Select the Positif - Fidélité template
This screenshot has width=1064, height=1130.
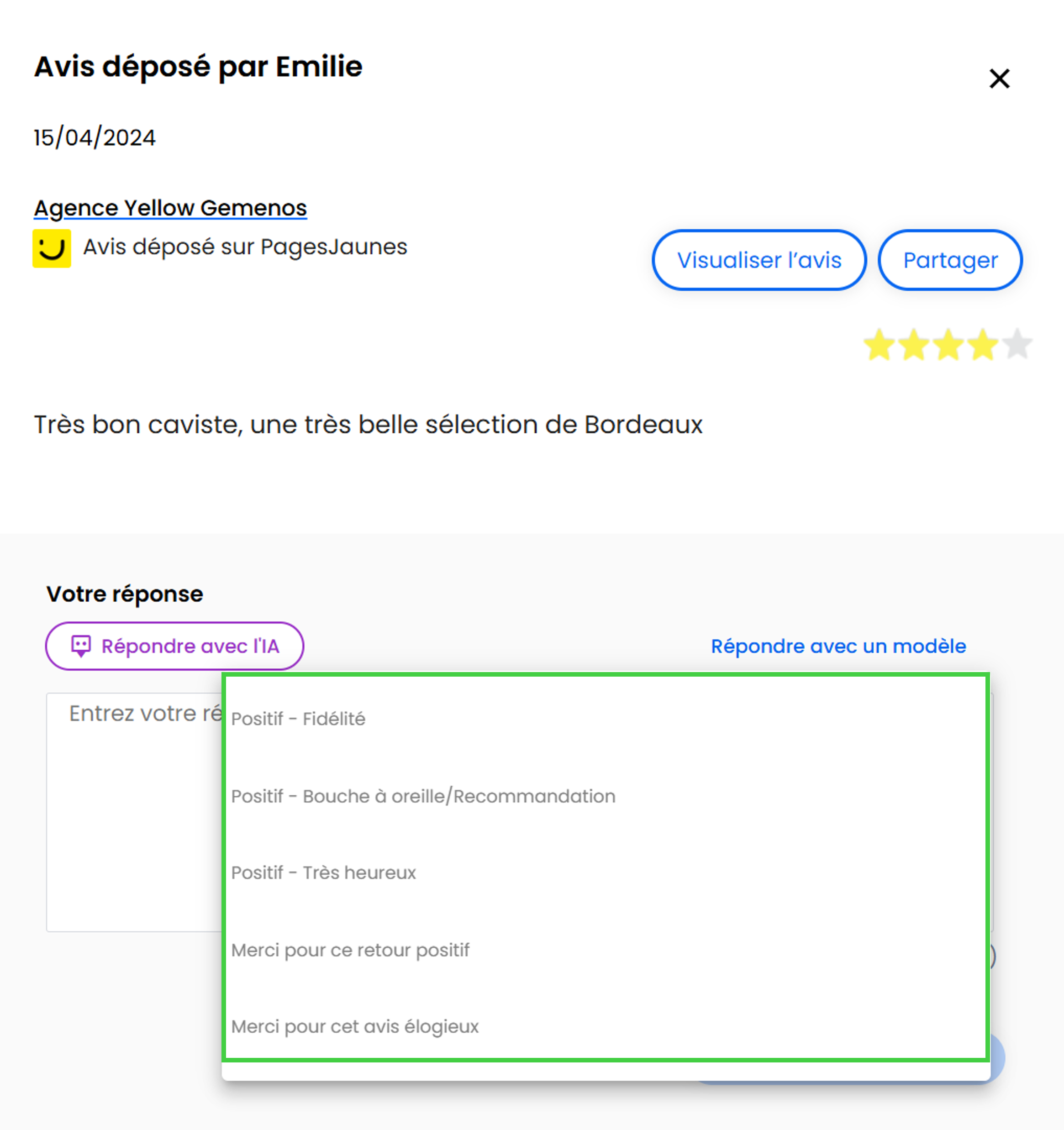606,719
